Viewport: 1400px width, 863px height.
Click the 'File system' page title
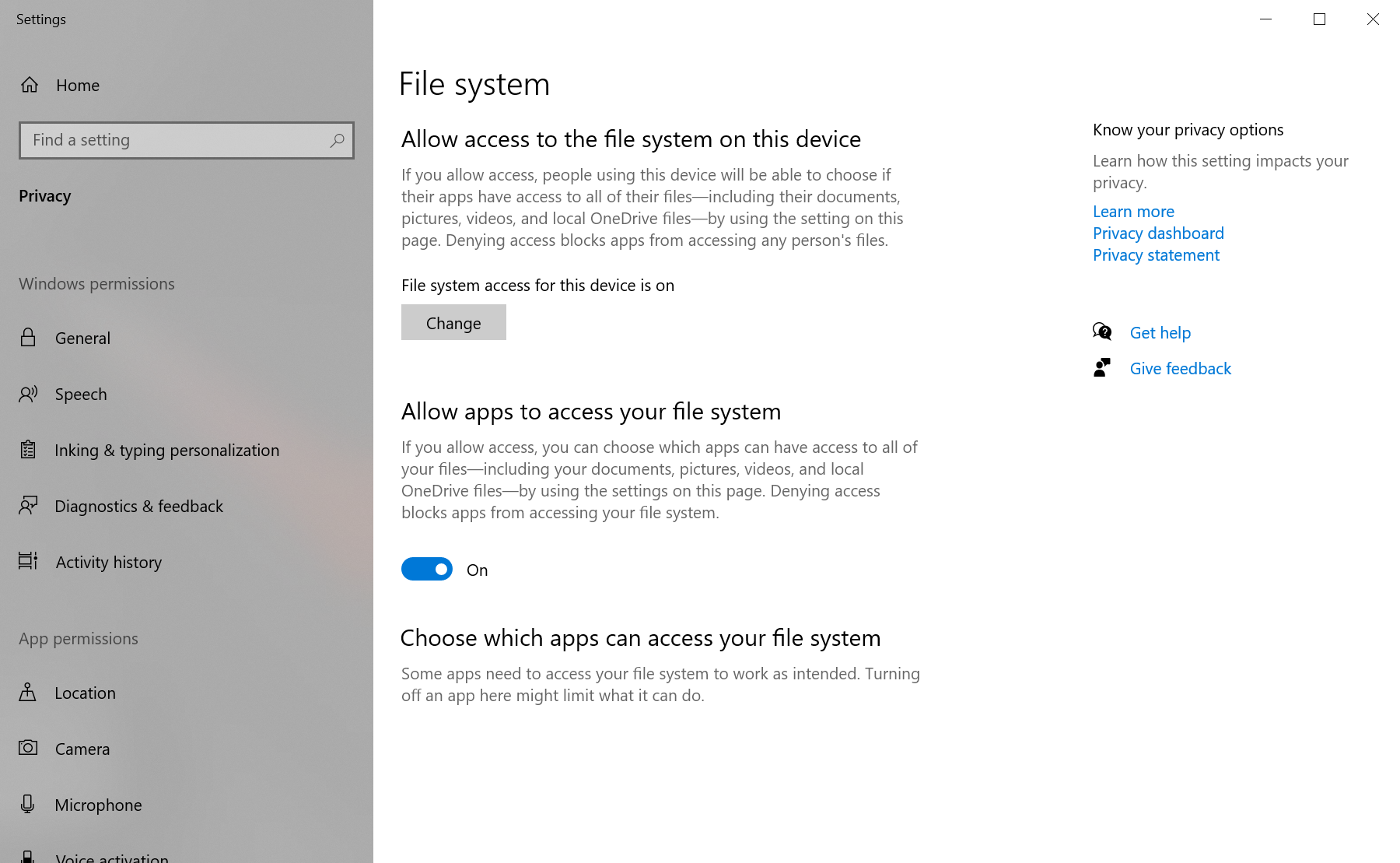pos(474,84)
